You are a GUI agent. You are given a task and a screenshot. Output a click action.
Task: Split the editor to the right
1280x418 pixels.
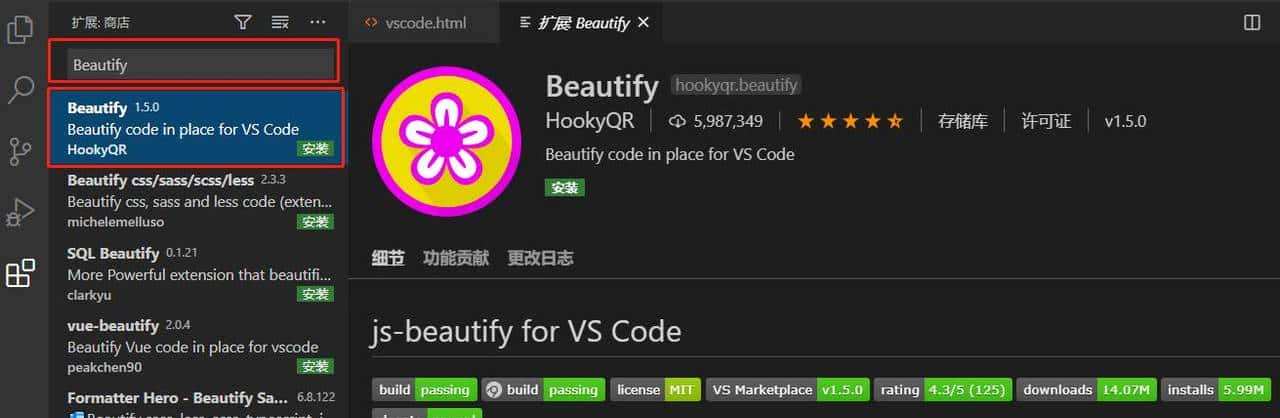coord(1251,22)
